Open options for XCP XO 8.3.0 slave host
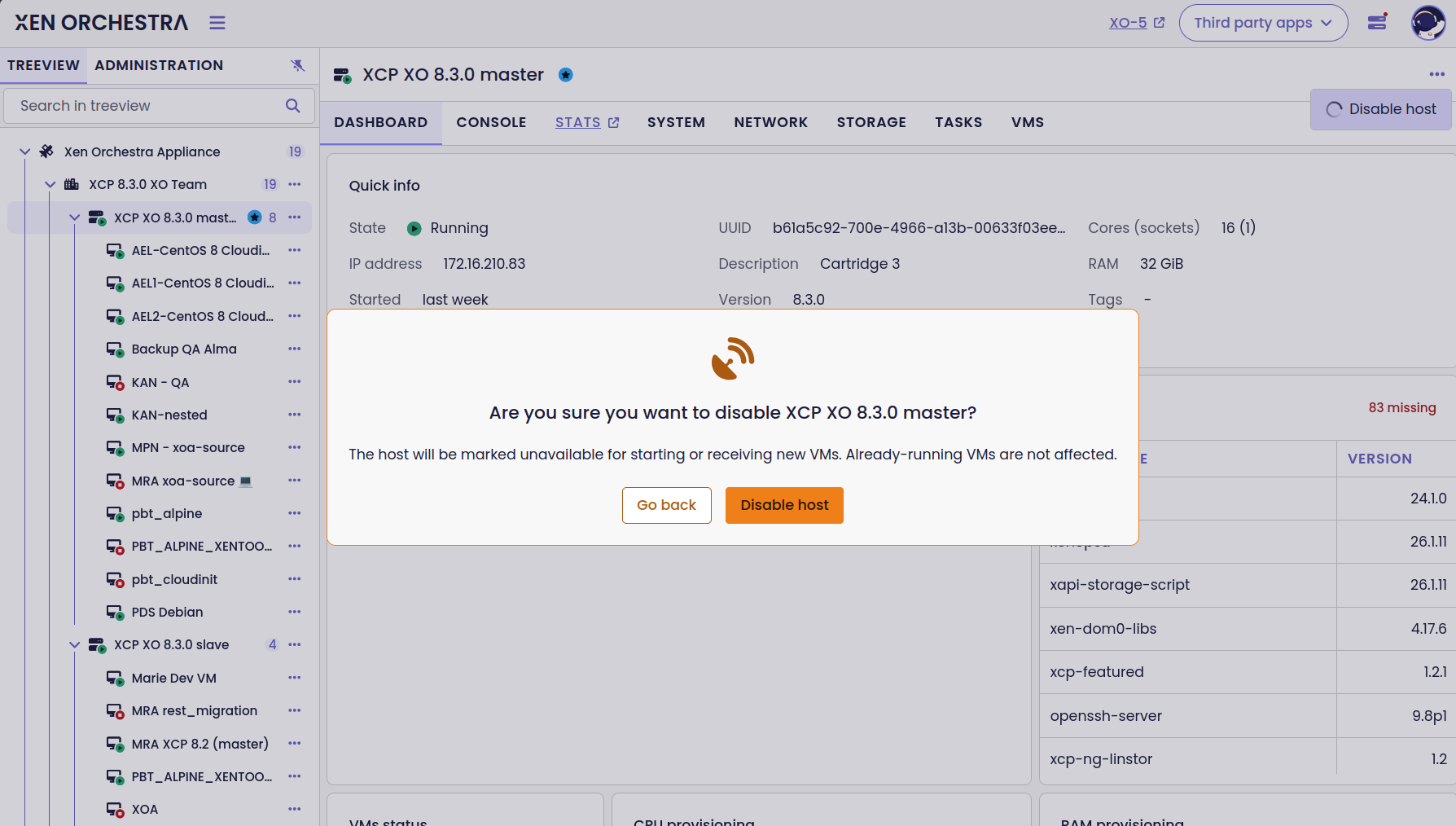1456x826 pixels. coord(295,644)
